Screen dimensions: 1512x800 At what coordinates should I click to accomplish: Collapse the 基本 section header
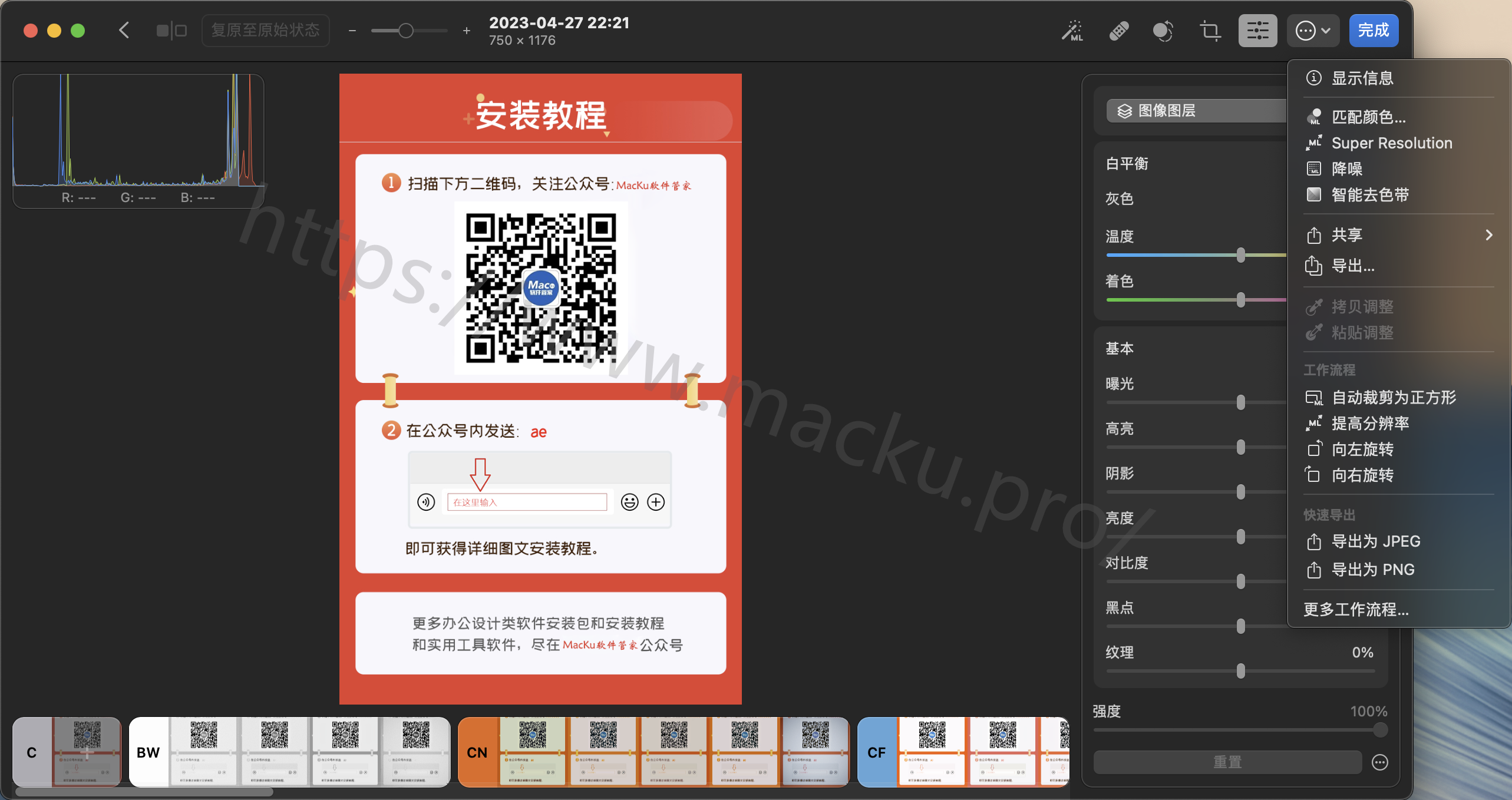(1120, 349)
